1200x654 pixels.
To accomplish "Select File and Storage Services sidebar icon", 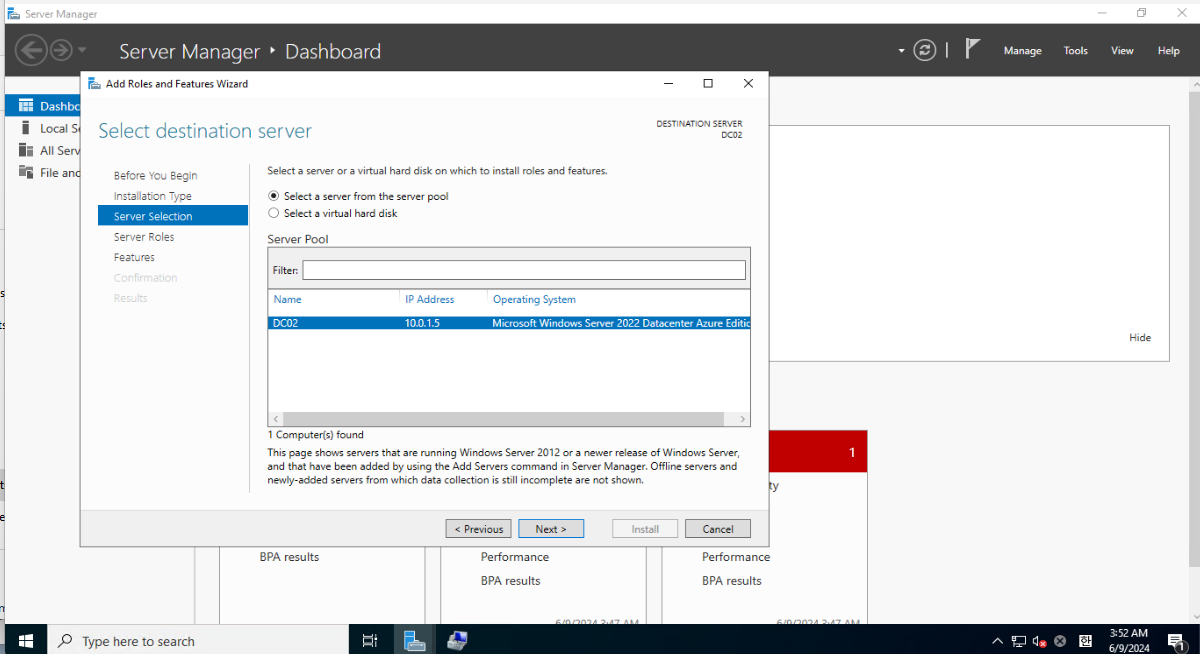I will (x=25, y=172).
